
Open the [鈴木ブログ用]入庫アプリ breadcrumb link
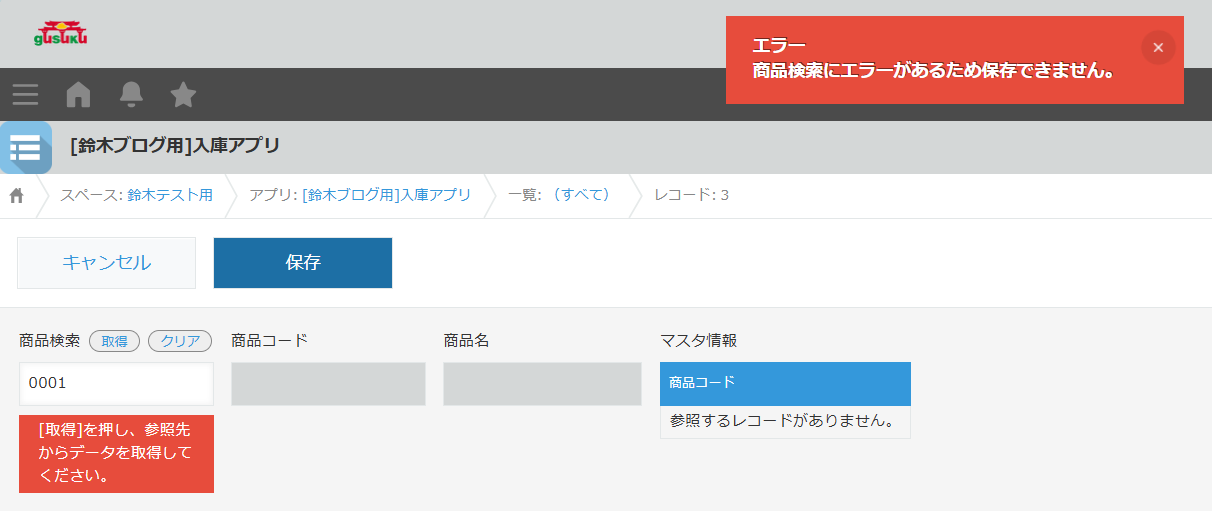386,195
